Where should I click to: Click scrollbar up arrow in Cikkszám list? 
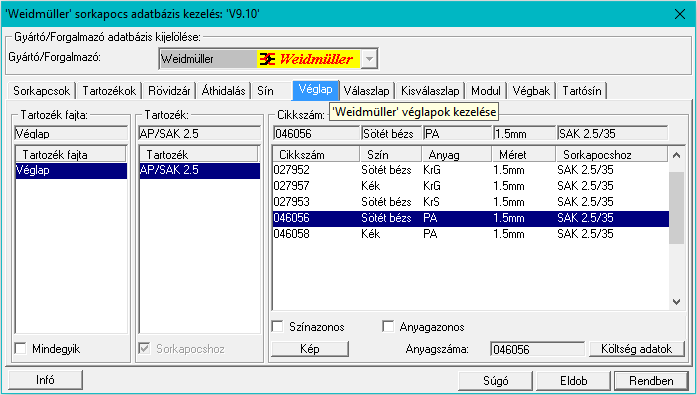(x=677, y=155)
